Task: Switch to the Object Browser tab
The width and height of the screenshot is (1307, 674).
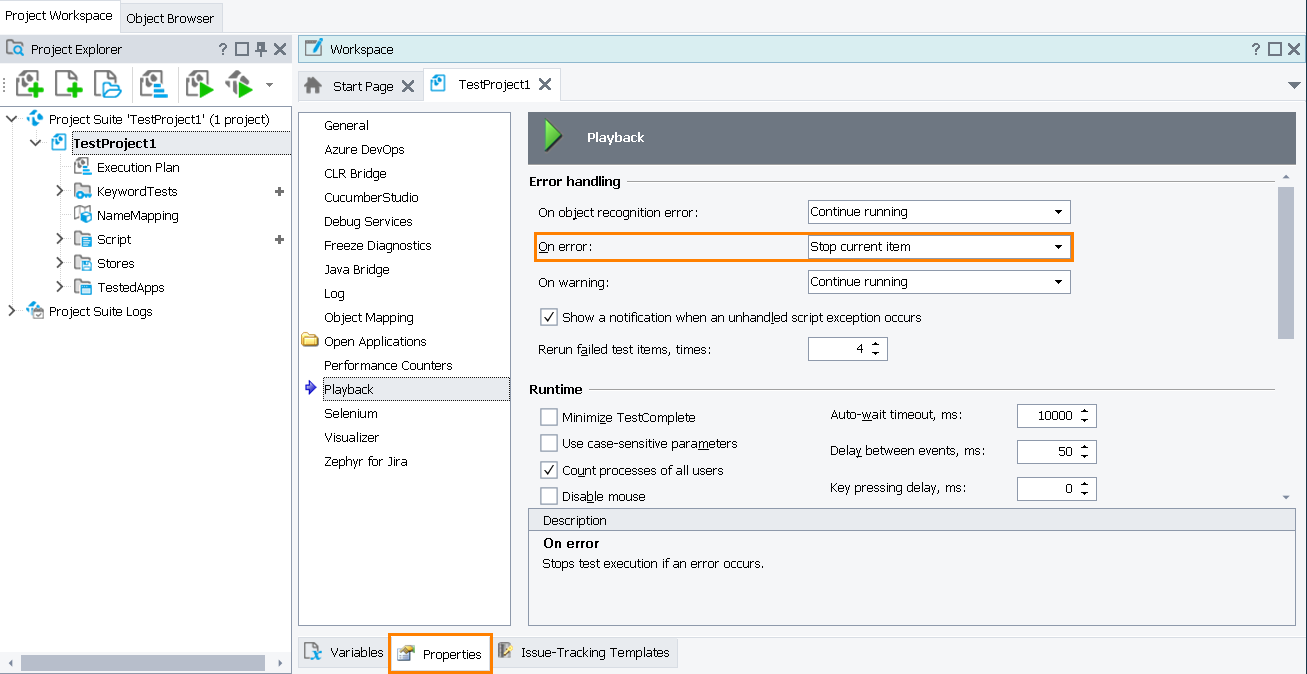Action: (170, 16)
